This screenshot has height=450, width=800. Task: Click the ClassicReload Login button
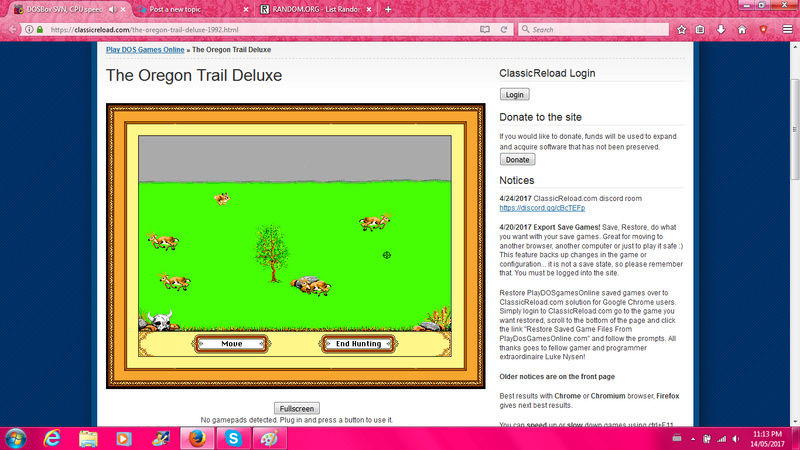point(514,95)
